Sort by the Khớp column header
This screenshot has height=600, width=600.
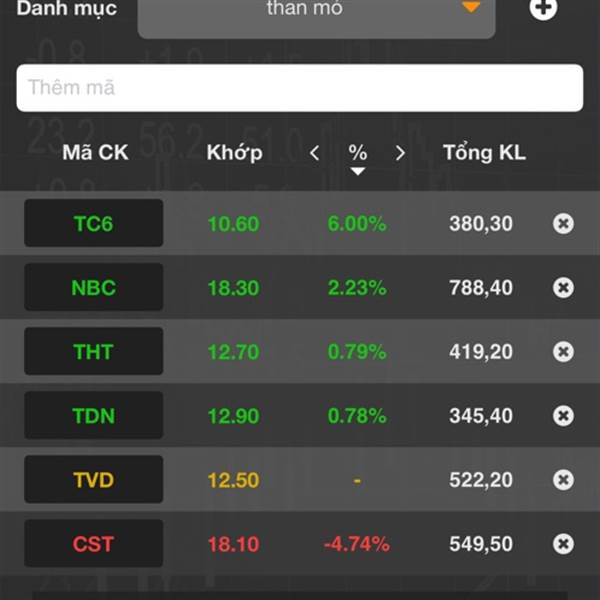click(x=235, y=153)
